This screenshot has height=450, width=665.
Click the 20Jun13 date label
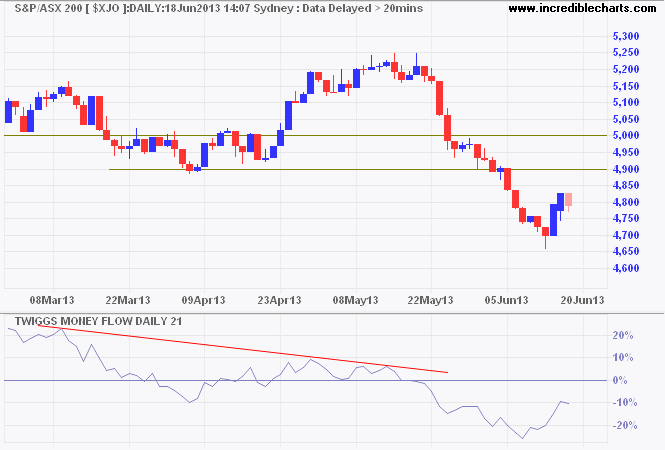[x=582, y=301]
